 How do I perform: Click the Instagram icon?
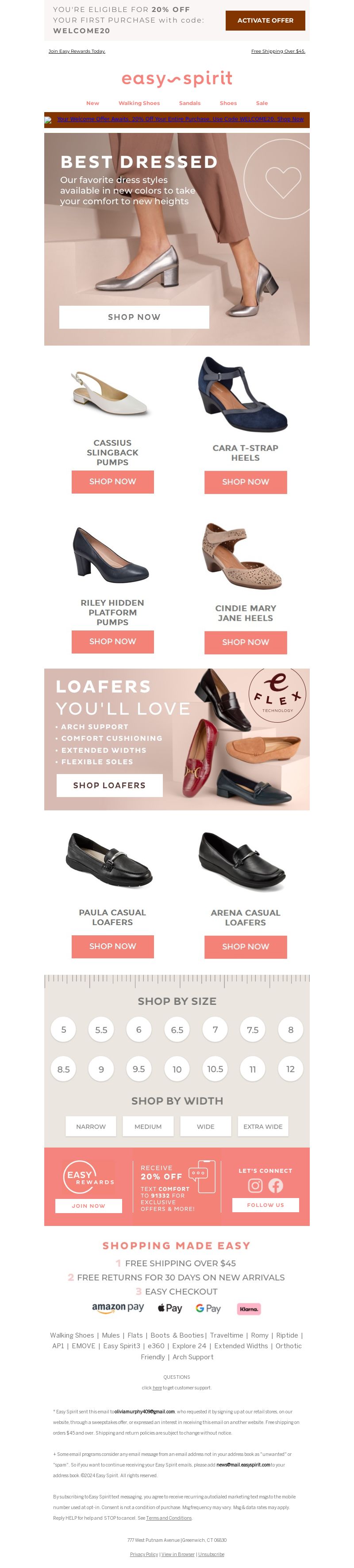(255, 1185)
